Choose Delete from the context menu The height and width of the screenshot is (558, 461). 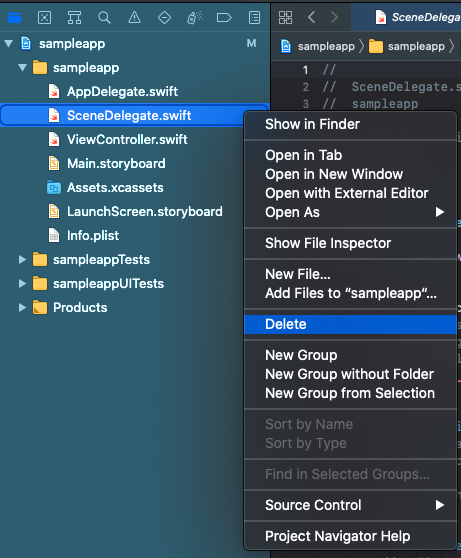tap(350, 324)
